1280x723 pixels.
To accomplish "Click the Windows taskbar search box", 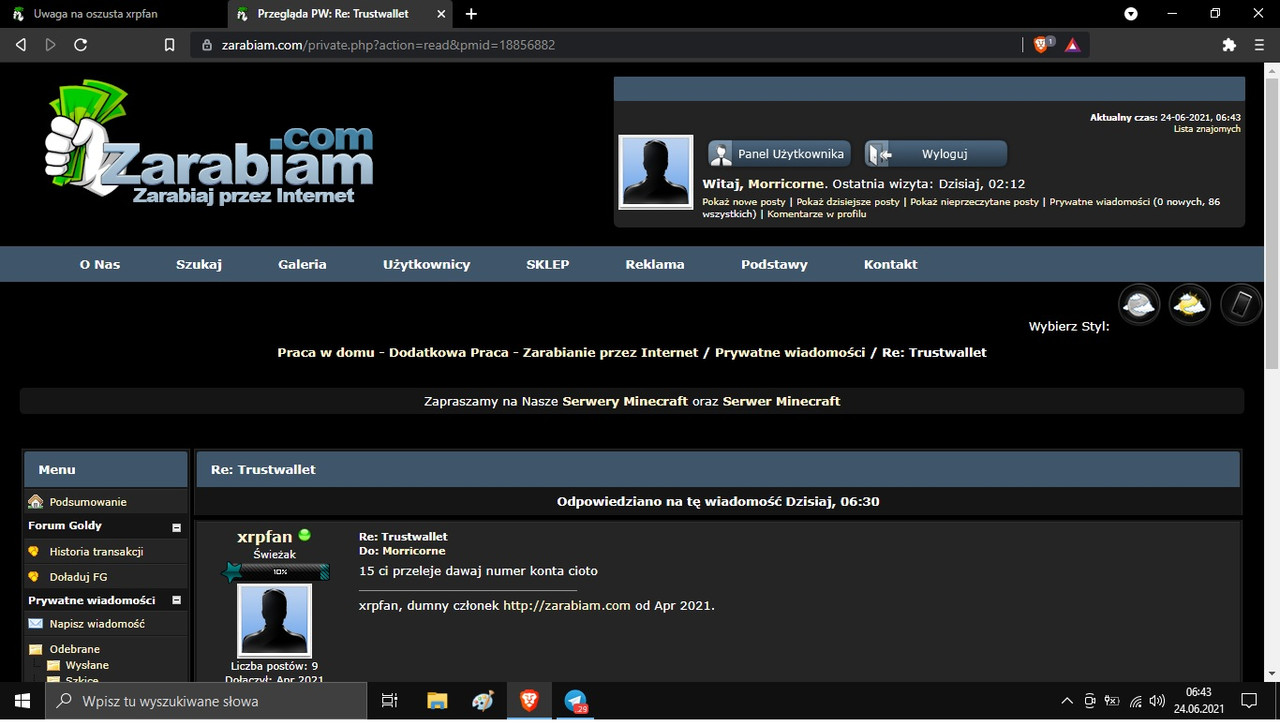I will click(x=206, y=701).
